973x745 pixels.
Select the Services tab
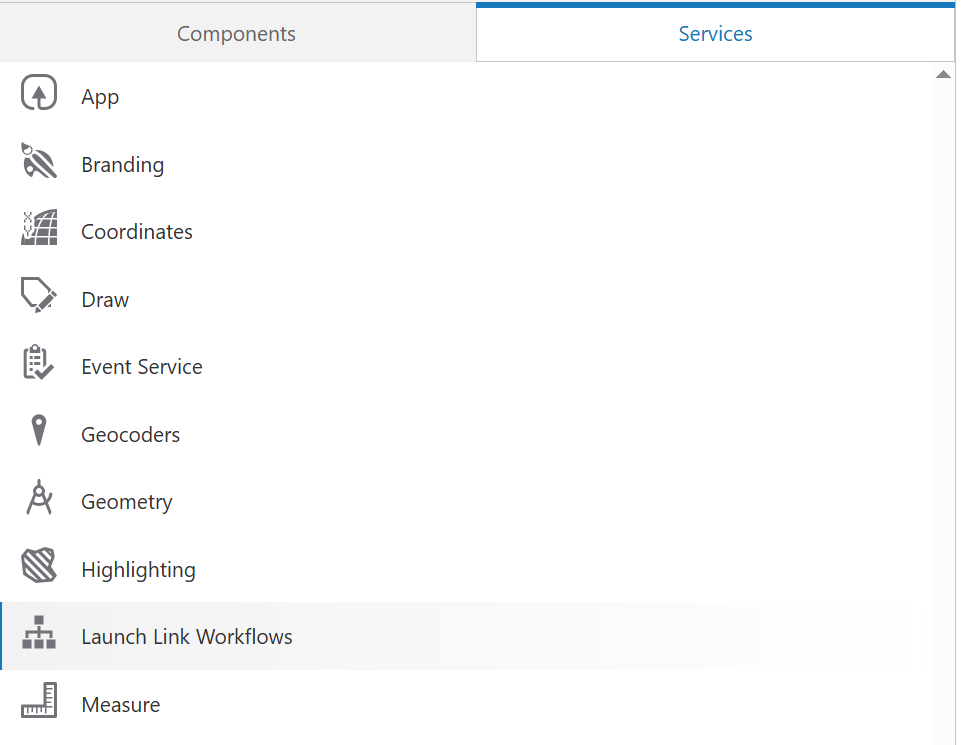tap(715, 34)
